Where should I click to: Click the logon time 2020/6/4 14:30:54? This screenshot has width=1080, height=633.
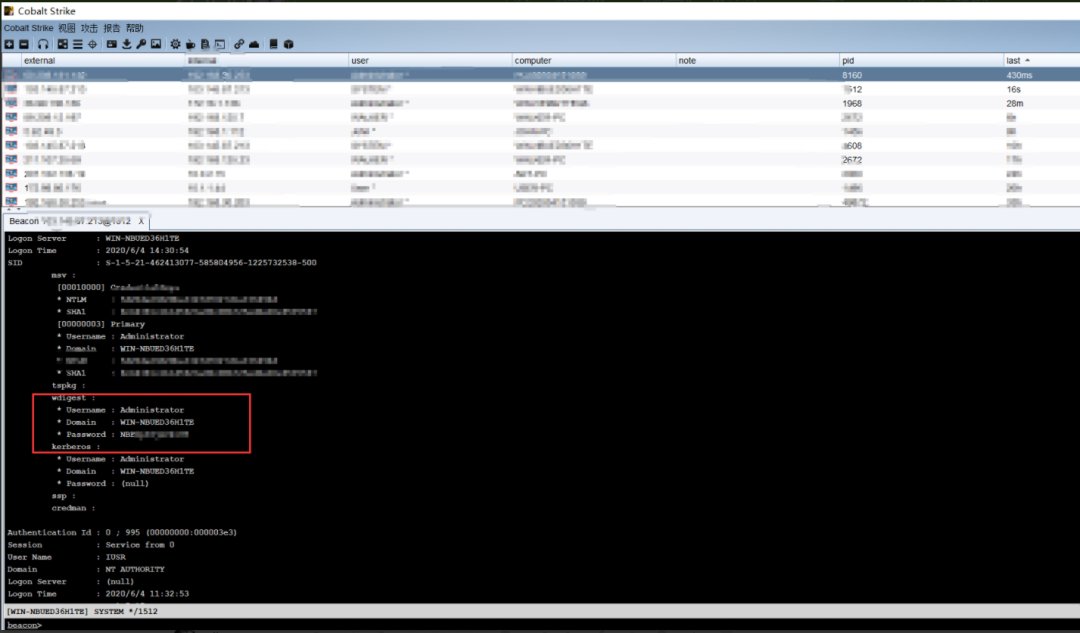(147, 251)
